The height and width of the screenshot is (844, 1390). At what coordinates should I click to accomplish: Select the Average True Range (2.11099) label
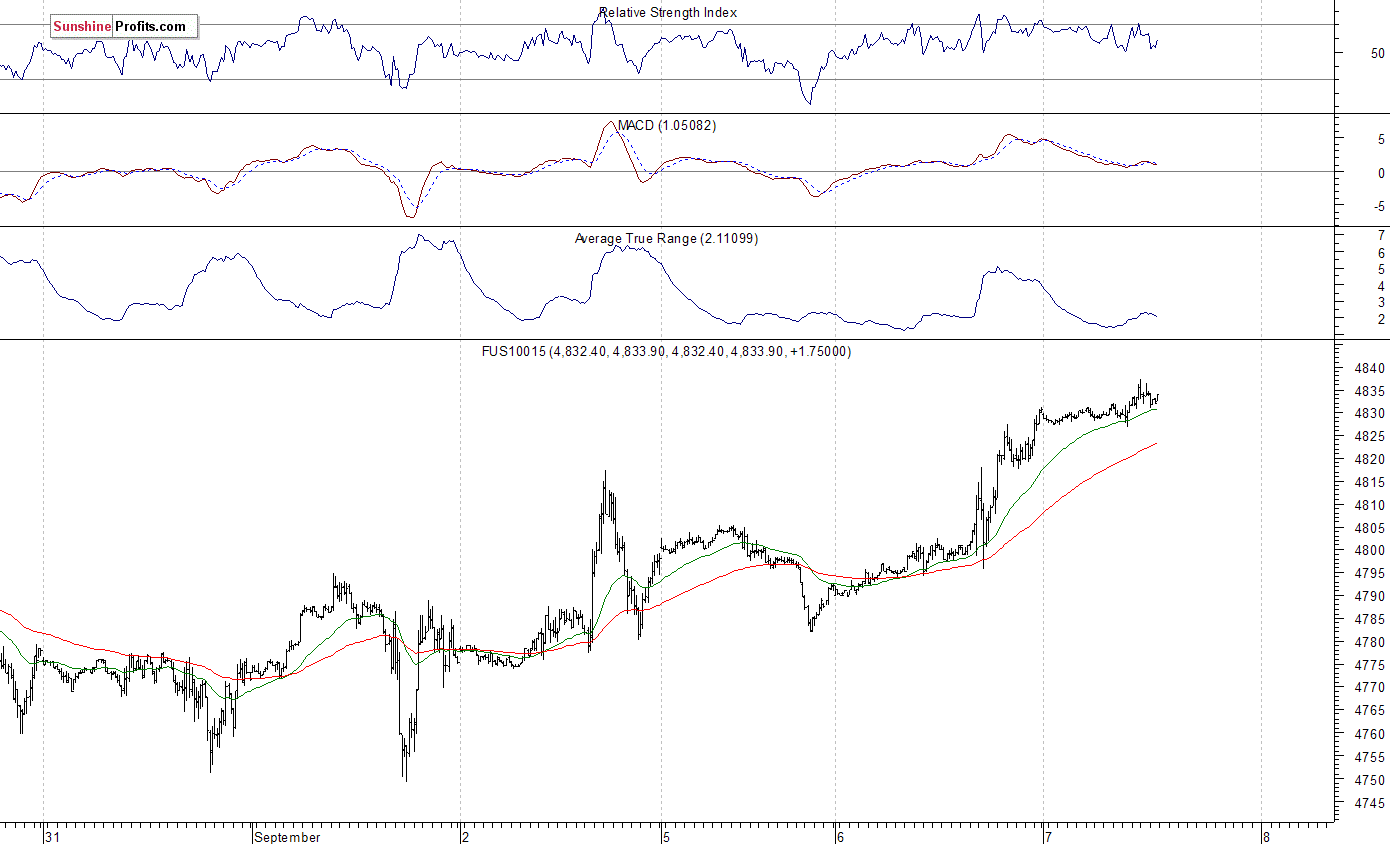tap(666, 239)
